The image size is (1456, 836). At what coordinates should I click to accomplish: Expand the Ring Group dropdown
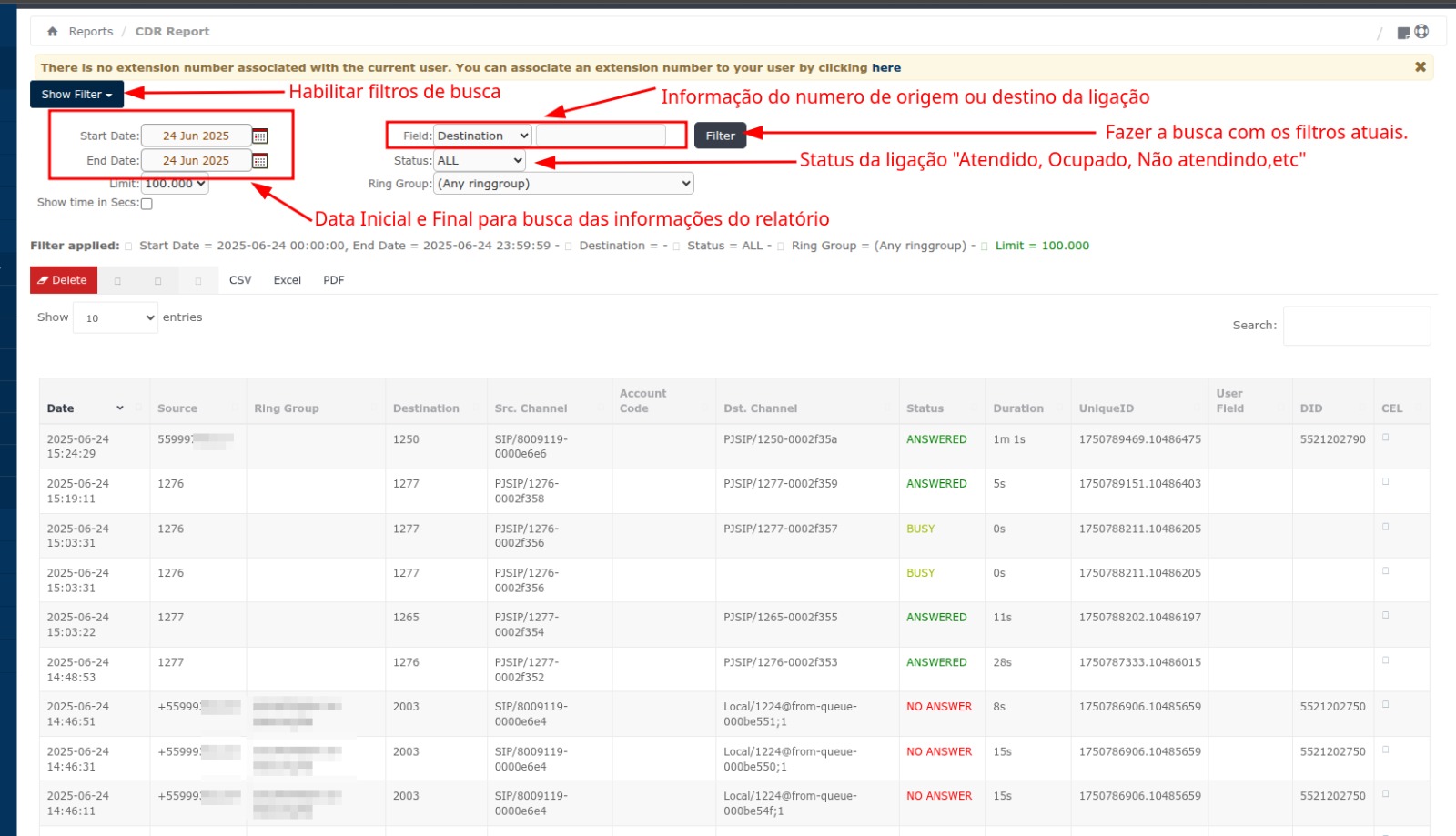click(x=563, y=184)
